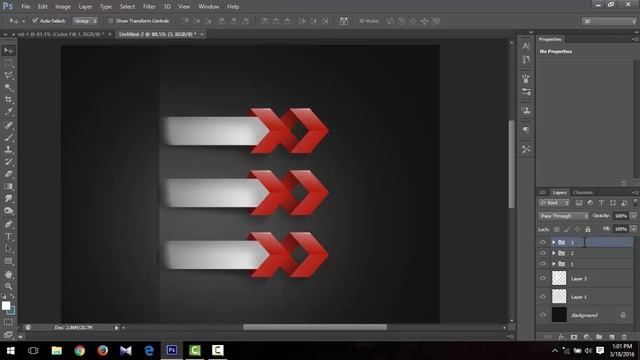This screenshot has width=640, height=360.
Task: Click the horizontal canvas scrollbar
Action: pyautogui.click(x=315, y=327)
